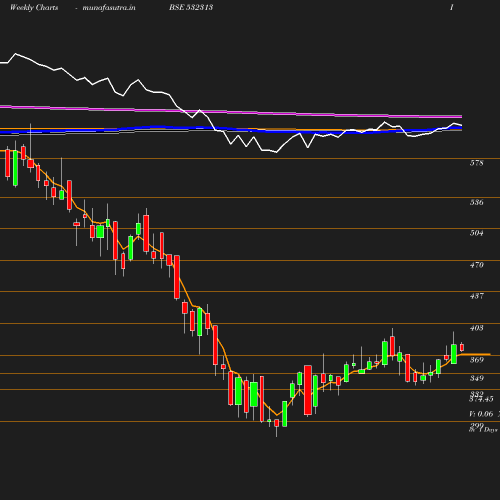Screen dimensions: 500x500
Task: Click the 437 price axis label
Action: 476,296
